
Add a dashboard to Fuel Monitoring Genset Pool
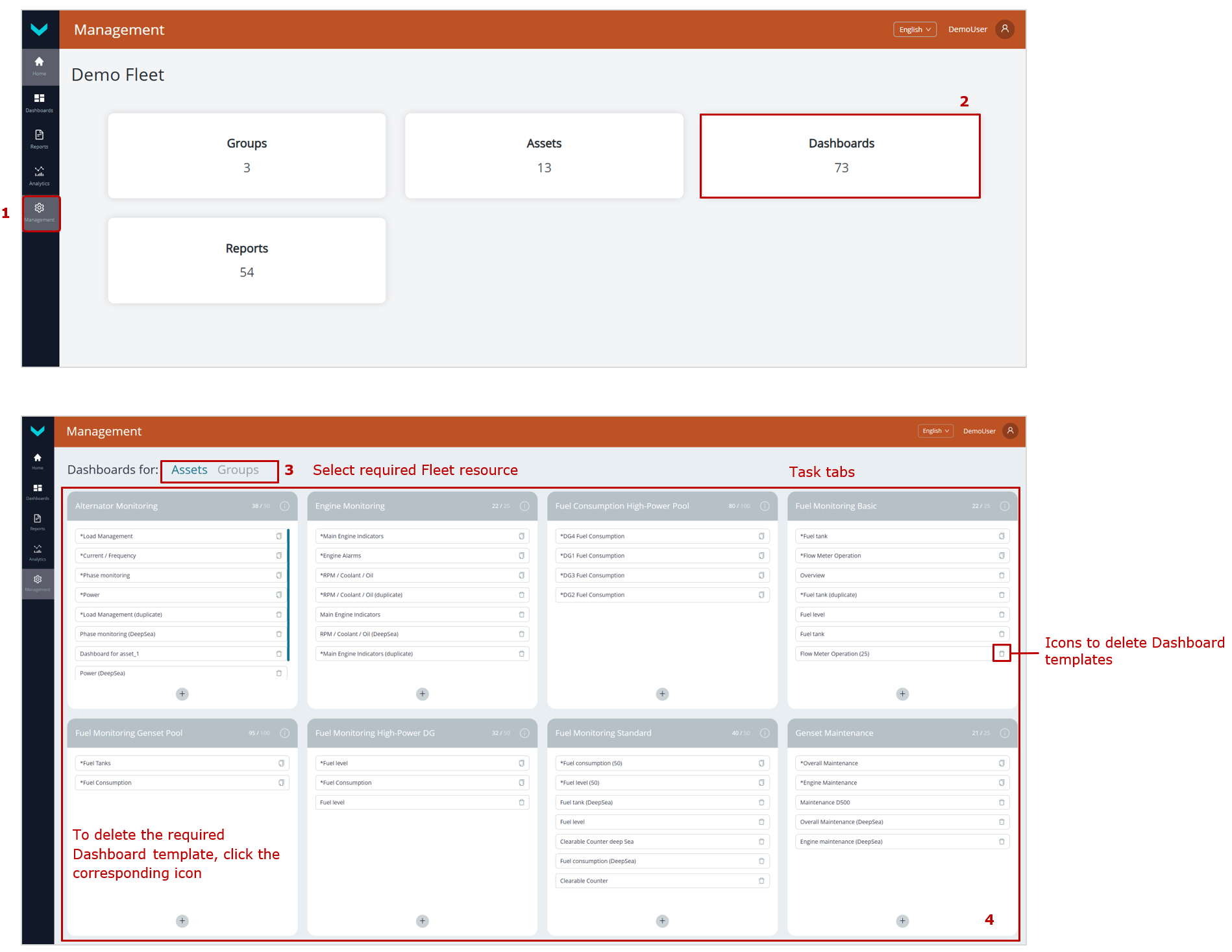(182, 921)
